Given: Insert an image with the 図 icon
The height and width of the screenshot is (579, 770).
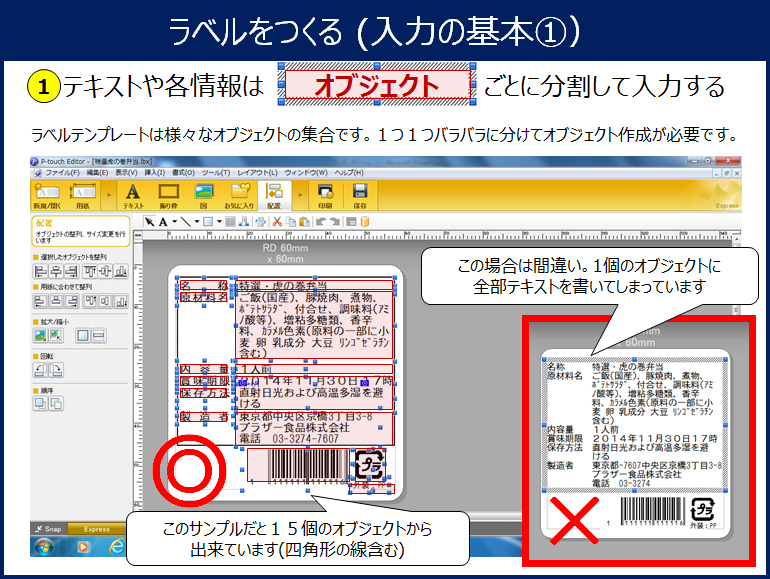Looking at the screenshot, I should [203, 195].
